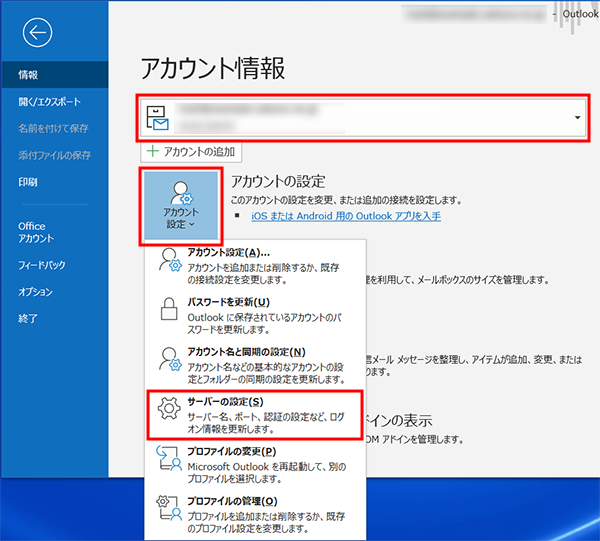Open オプション from the sidebar

coord(35,291)
